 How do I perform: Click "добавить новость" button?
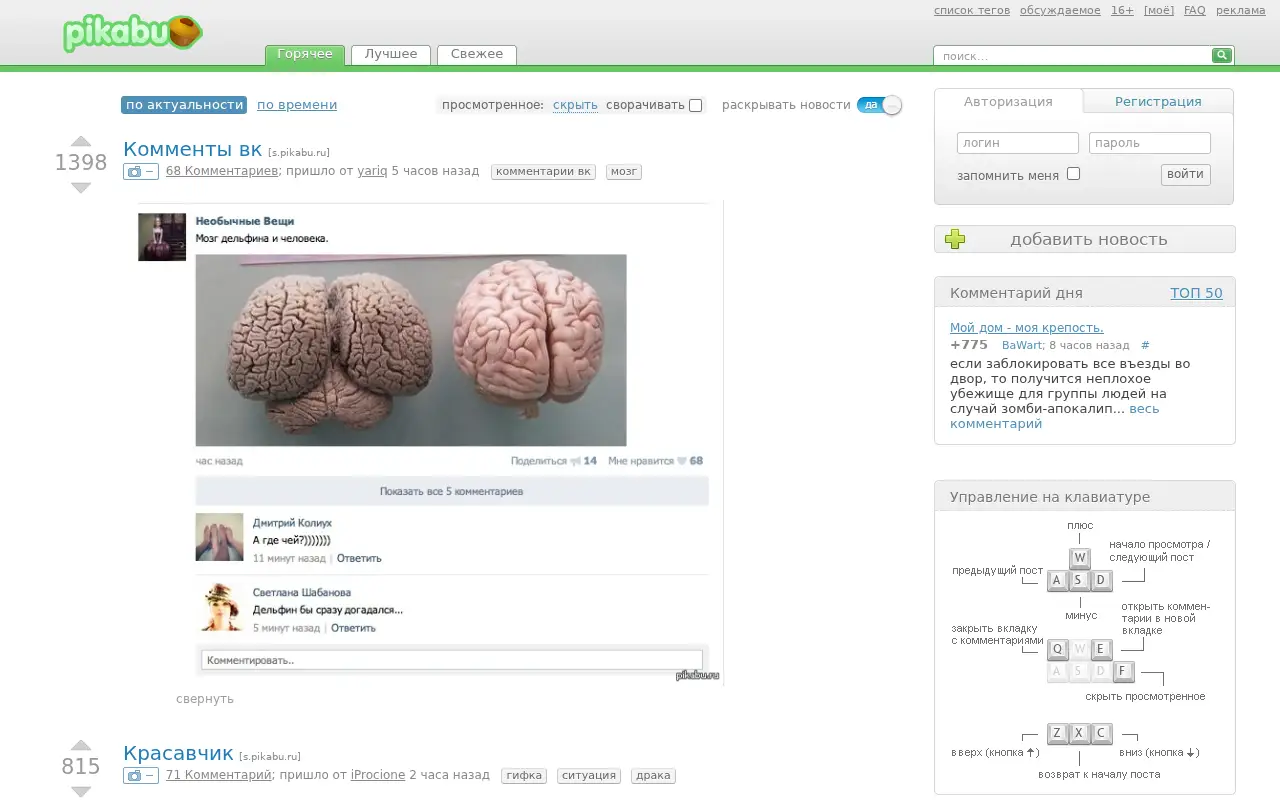1085,239
